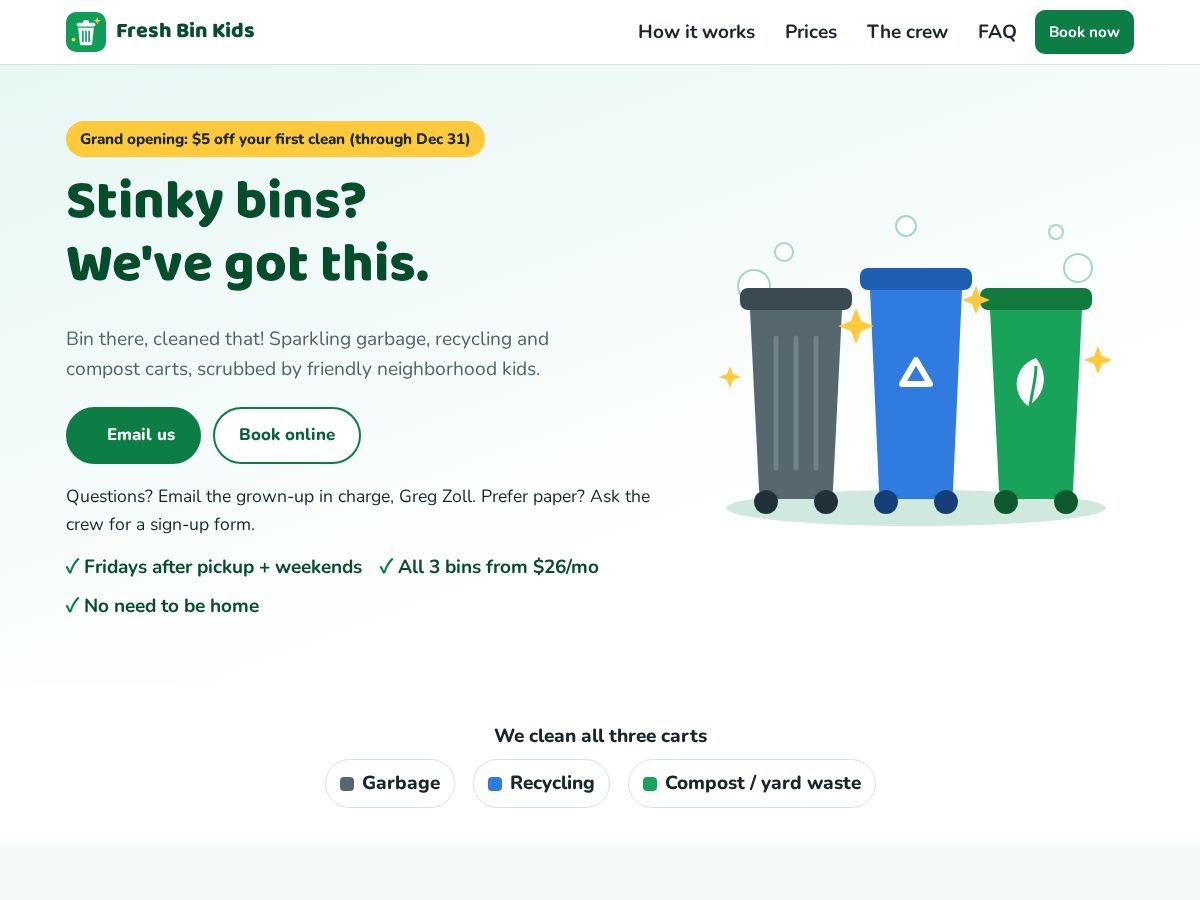1200x900 pixels.
Task: Open the FAQ nav item
Action: pos(997,32)
